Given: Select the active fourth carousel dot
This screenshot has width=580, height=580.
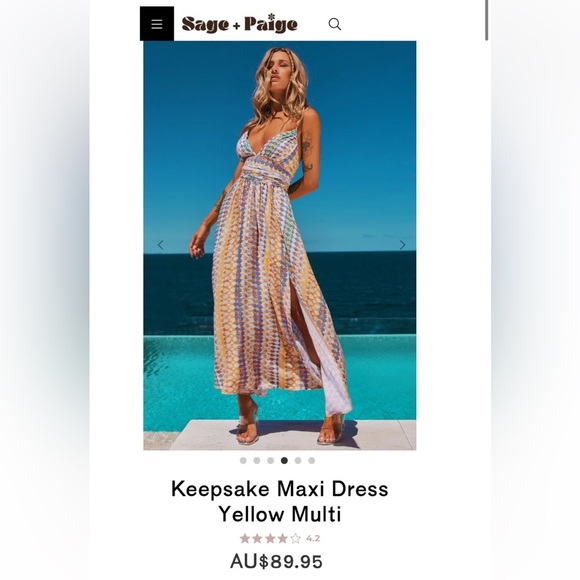Looking at the screenshot, I should [284, 461].
